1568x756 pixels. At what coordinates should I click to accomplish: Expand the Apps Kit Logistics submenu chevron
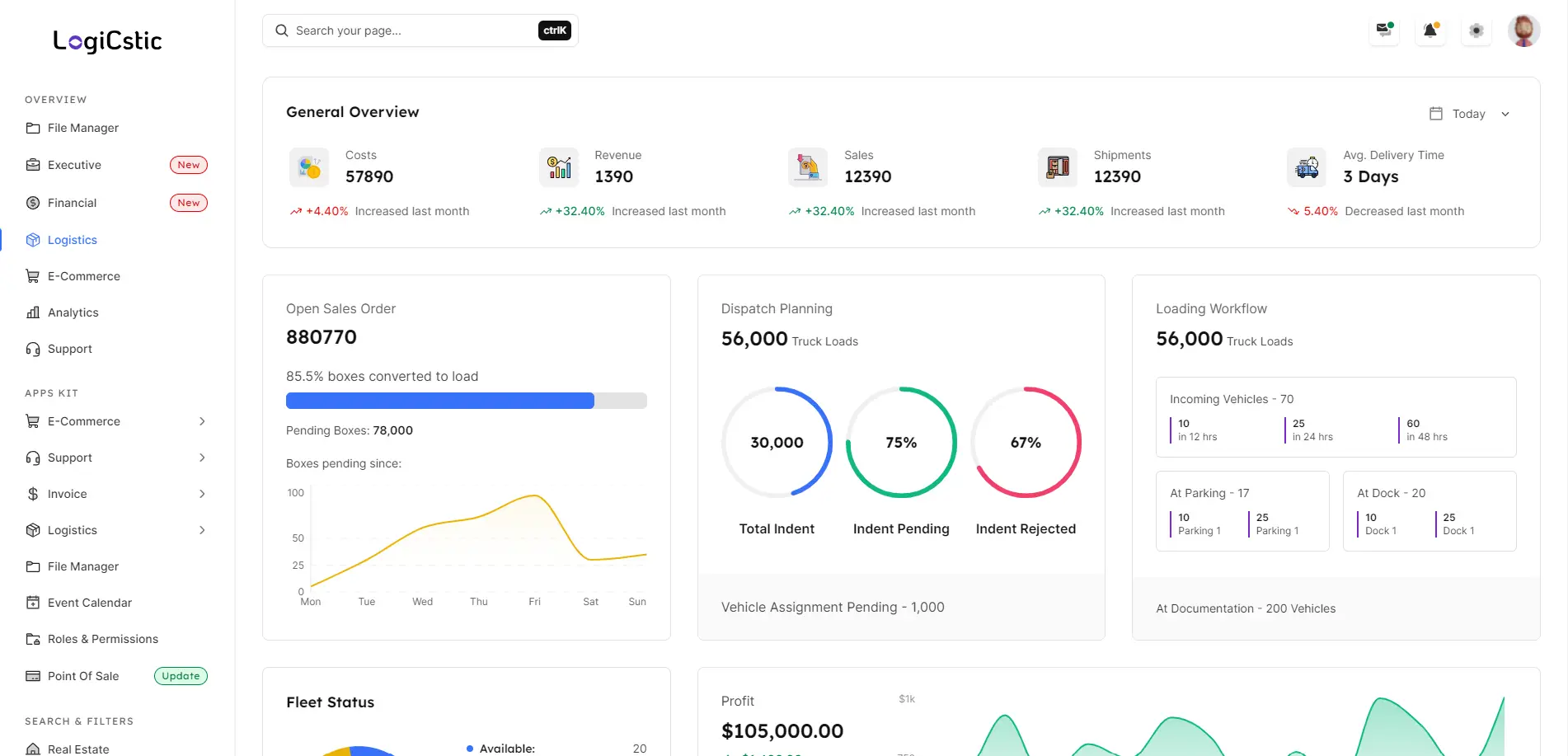202,530
